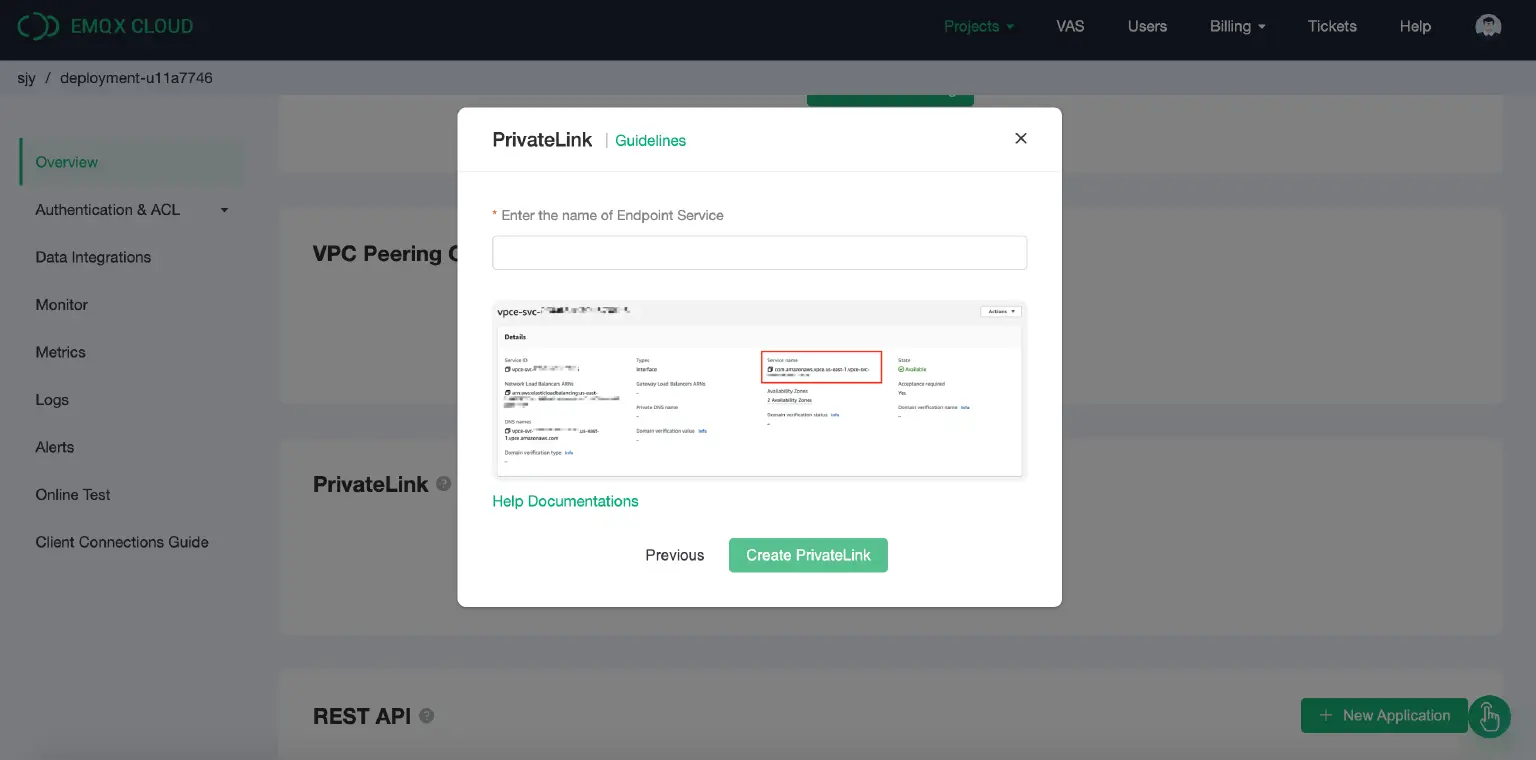Open the user avatar menu
This screenshot has height=760, width=1536.
coord(1487,25)
